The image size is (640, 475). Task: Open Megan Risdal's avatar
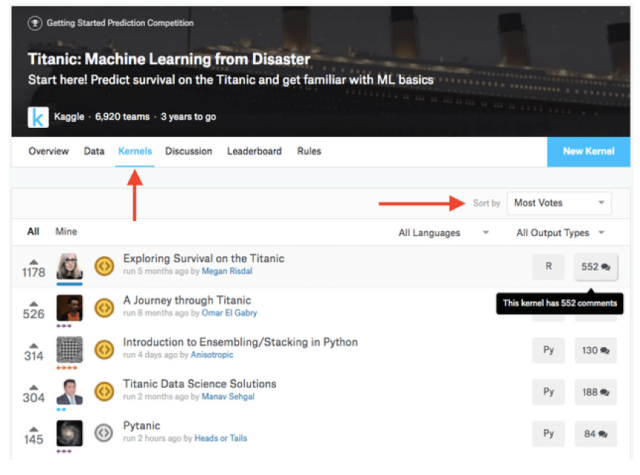click(69, 266)
